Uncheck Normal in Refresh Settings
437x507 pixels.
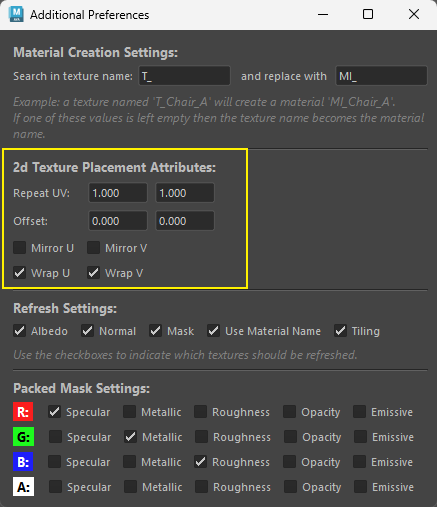[88, 331]
